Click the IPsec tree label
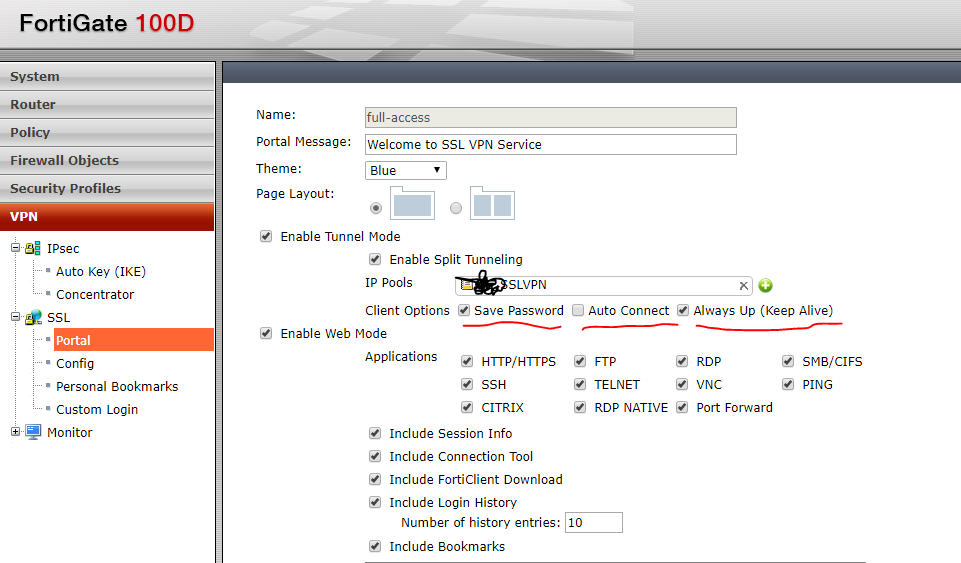The image size is (961, 563). [63, 248]
